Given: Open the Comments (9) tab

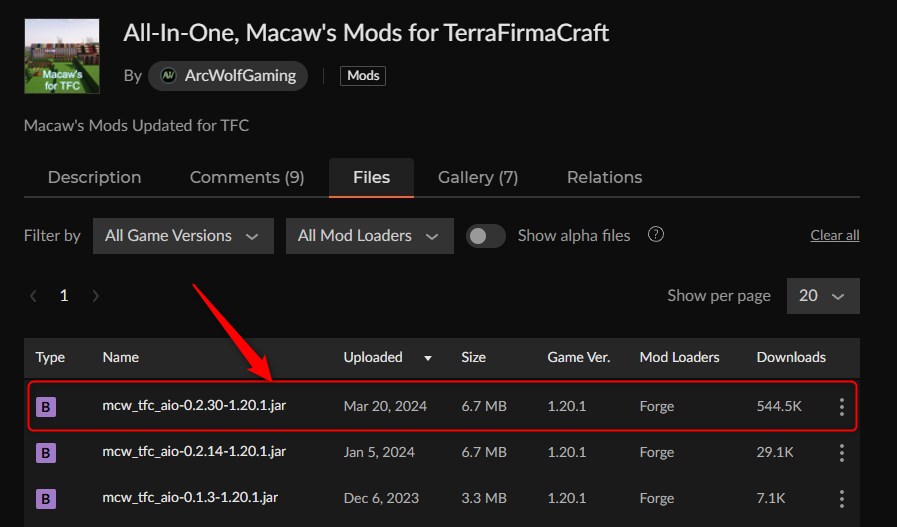Looking at the screenshot, I should point(247,178).
